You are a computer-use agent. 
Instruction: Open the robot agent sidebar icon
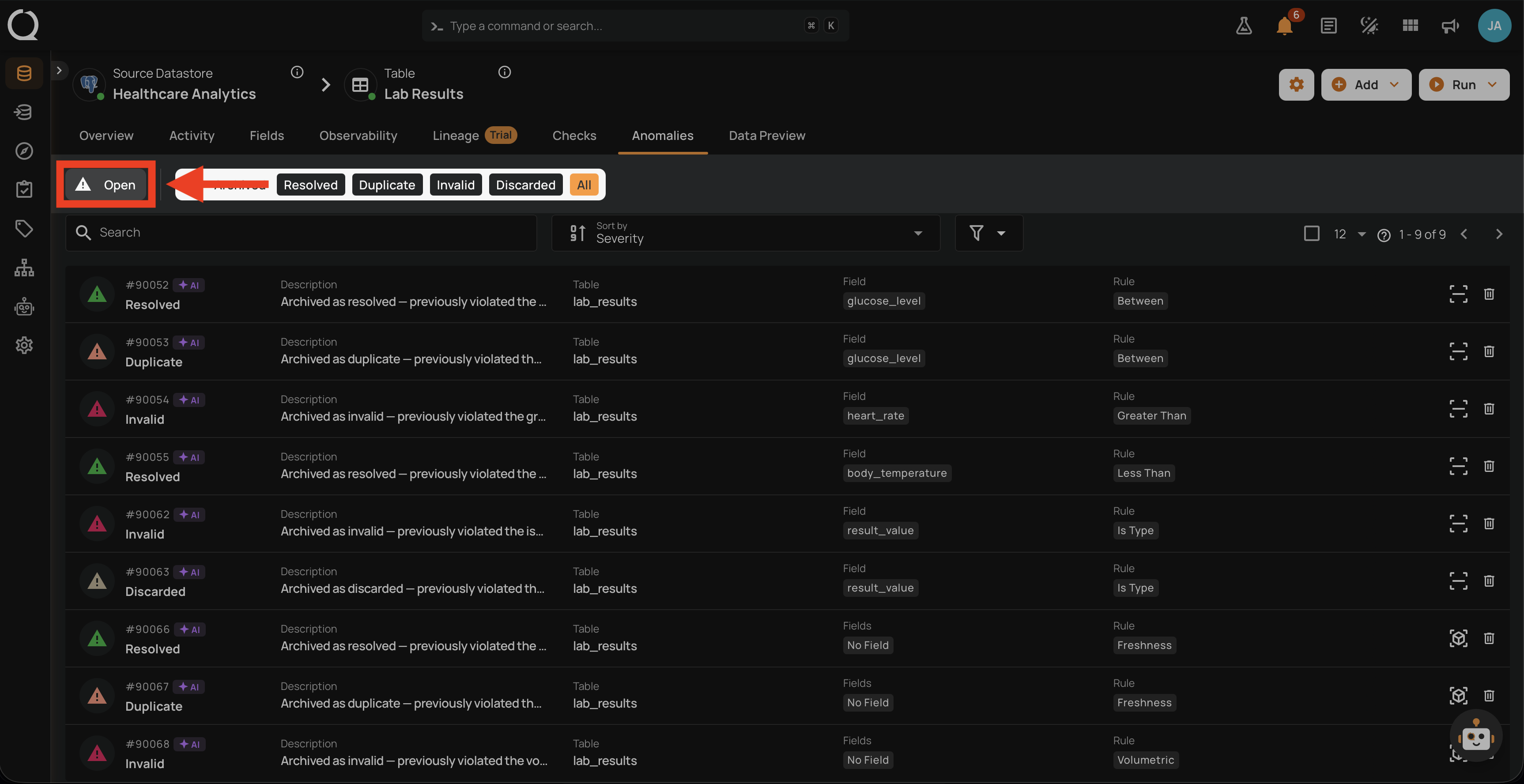pos(24,306)
